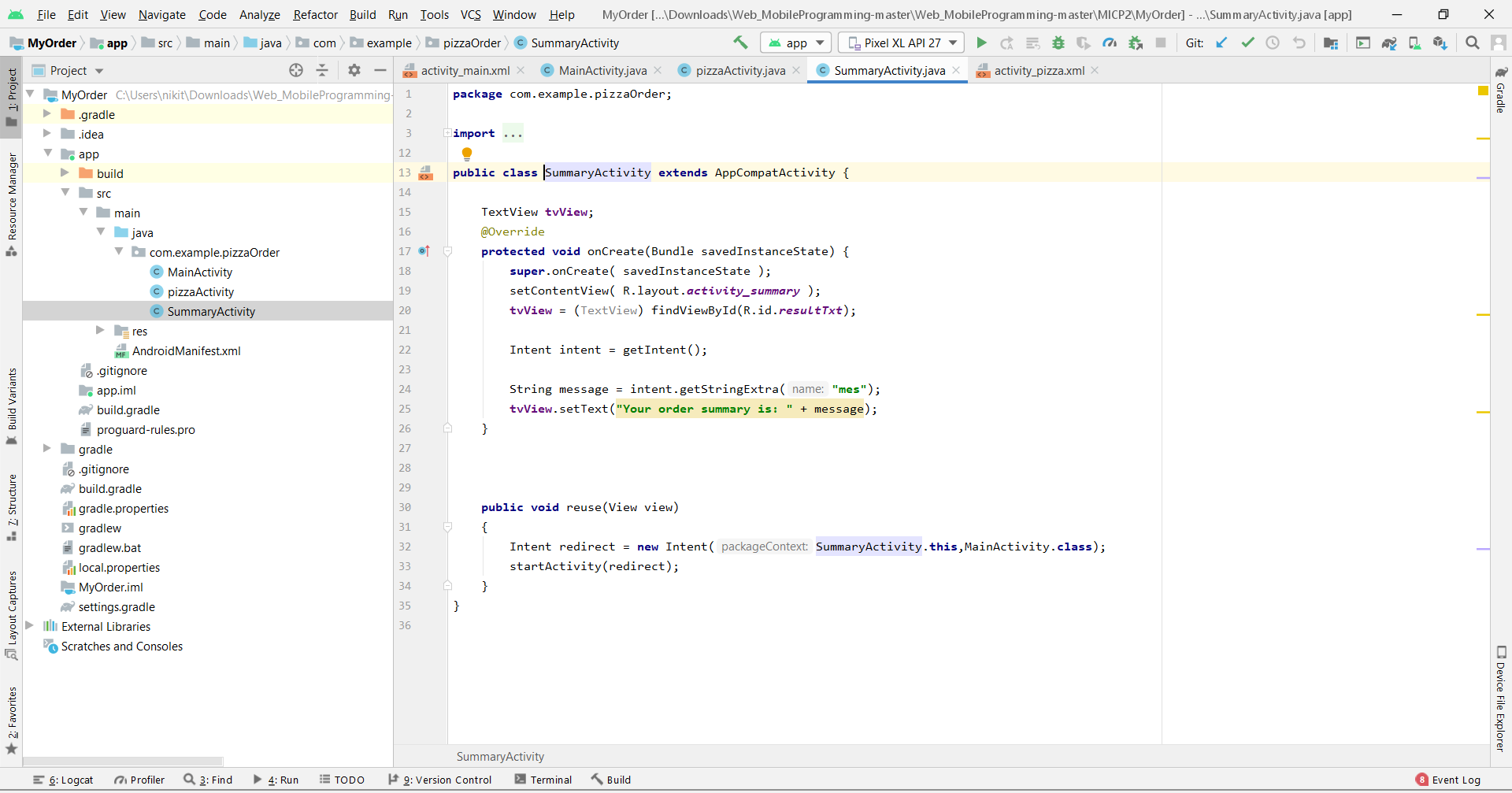
Task: Click the Search Everywhere magnifier icon
Action: [1472, 43]
